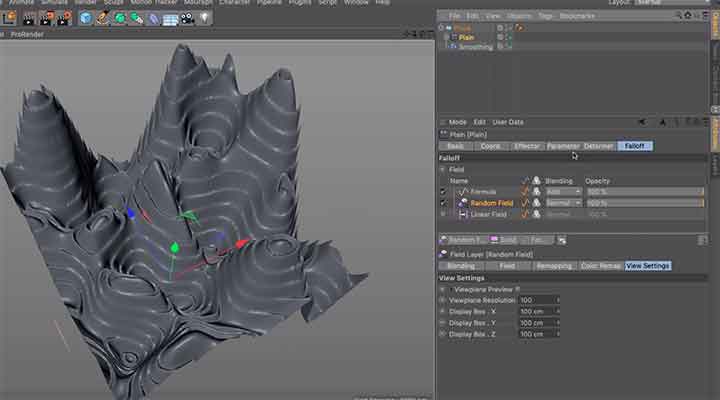Switch to the Effector tab
Viewport: 720px width, 400px height.
coord(526,146)
